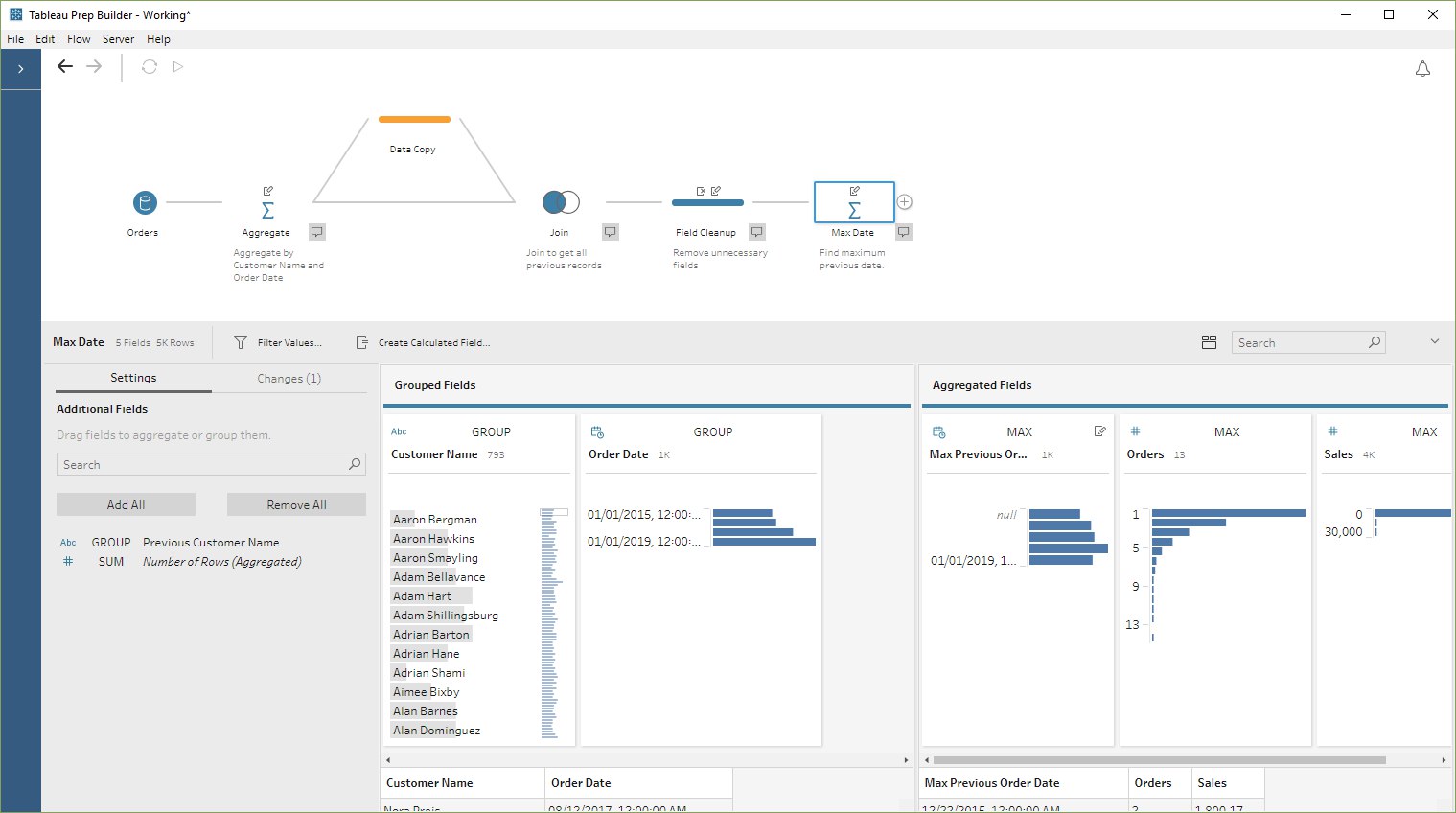Image resolution: width=1456 pixels, height=813 pixels.
Task: Open the File menu
Action: [15, 39]
